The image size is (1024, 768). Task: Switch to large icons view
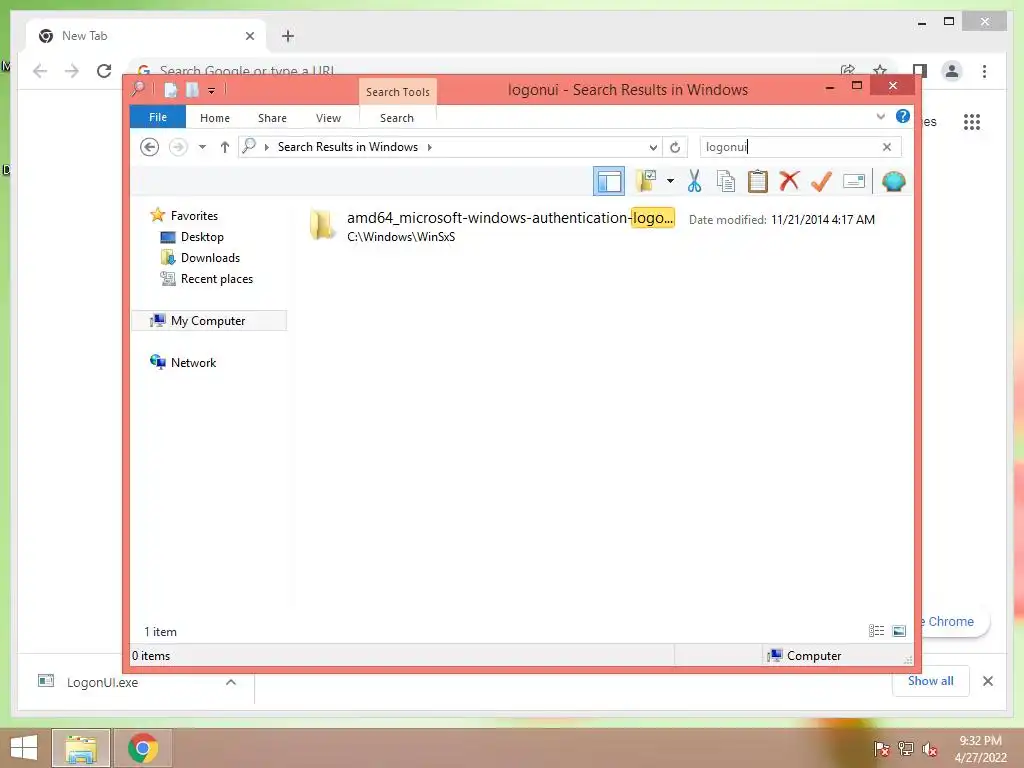pyautogui.click(x=899, y=631)
